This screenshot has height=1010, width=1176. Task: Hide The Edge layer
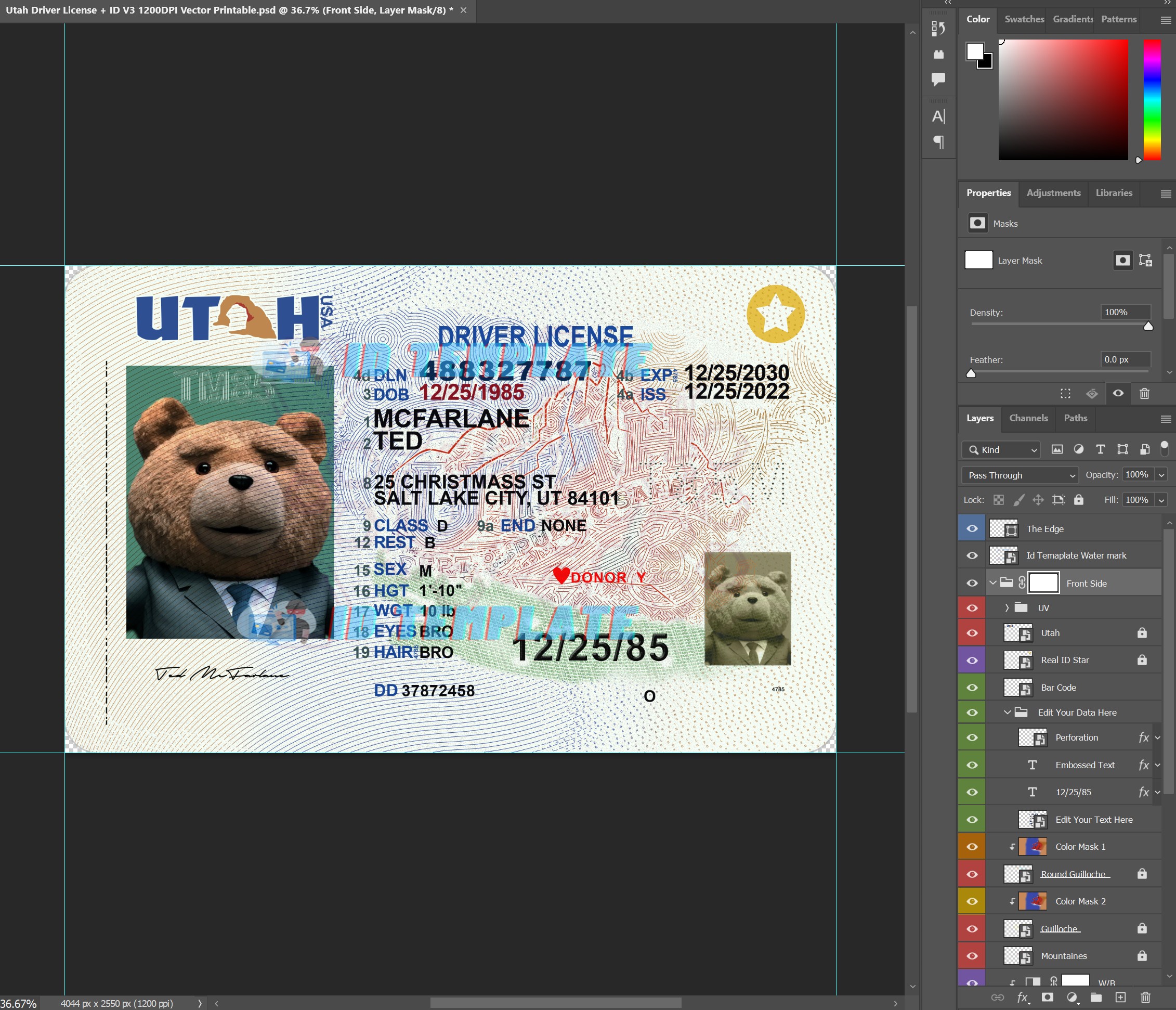click(x=972, y=529)
